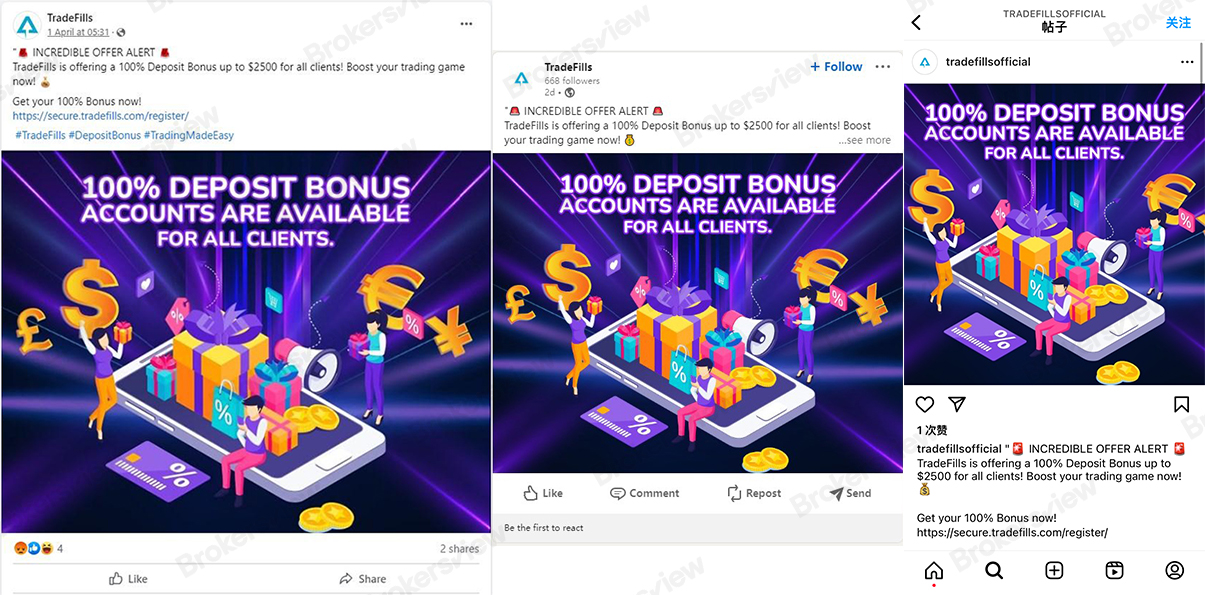This screenshot has width=1205, height=595.
Task: Open Instagram home tab icon
Action: (933, 570)
